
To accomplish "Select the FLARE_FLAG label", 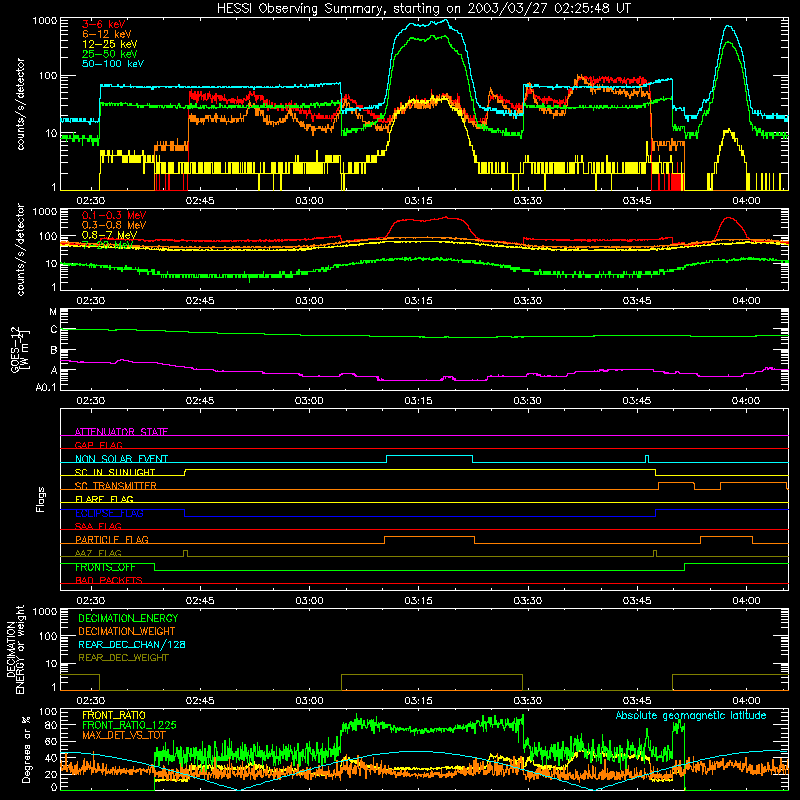I will tap(104, 499).
